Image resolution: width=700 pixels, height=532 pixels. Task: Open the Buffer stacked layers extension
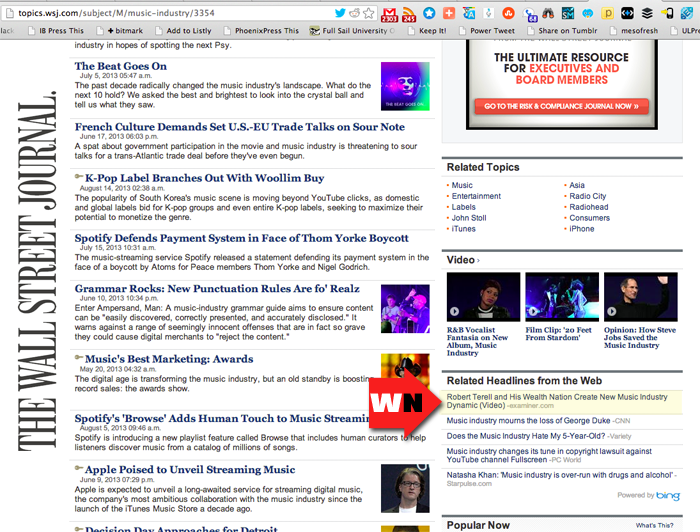tap(647, 13)
